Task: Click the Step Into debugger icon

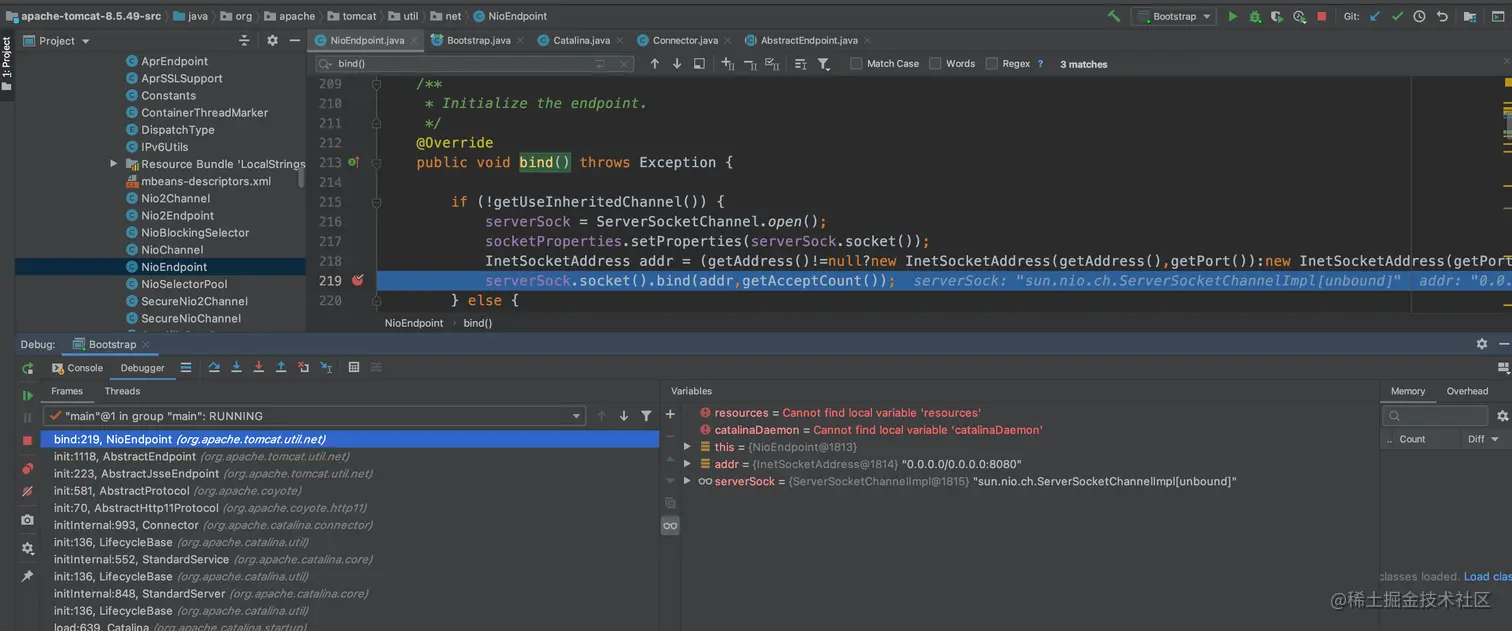Action: coord(236,368)
